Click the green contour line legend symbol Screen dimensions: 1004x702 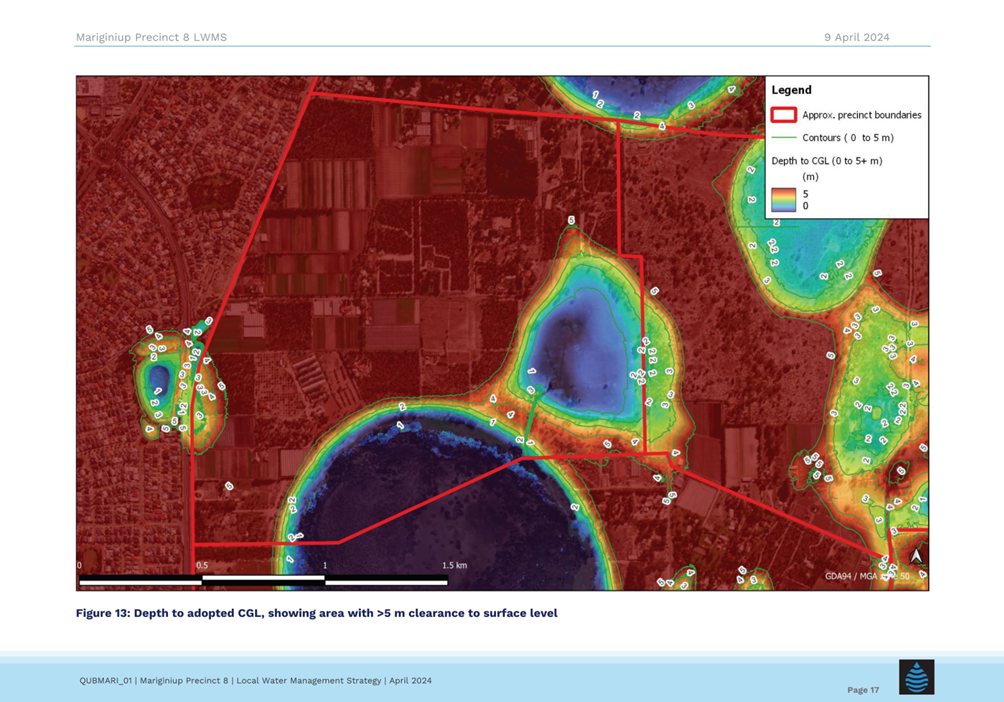[x=783, y=138]
